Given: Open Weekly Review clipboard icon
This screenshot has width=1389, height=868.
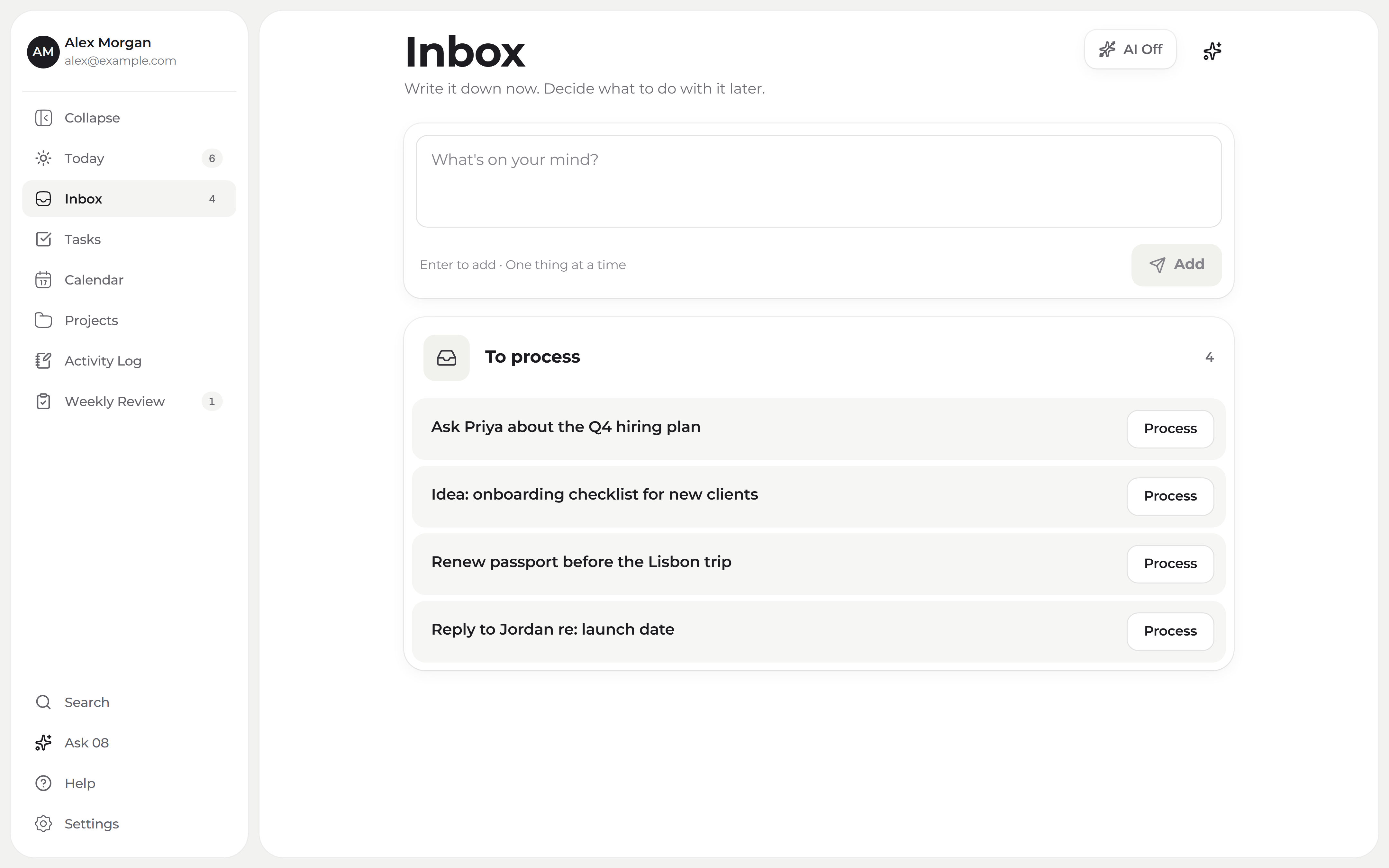Looking at the screenshot, I should click(x=43, y=401).
